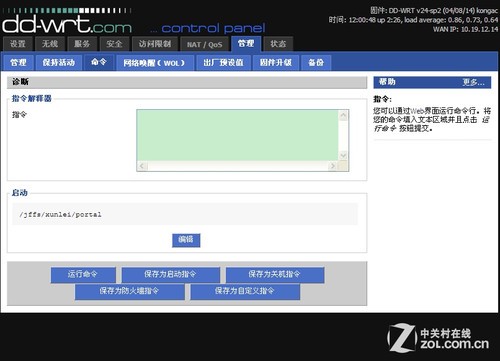
Task: Click the 运行命令 button
Action: point(83,275)
